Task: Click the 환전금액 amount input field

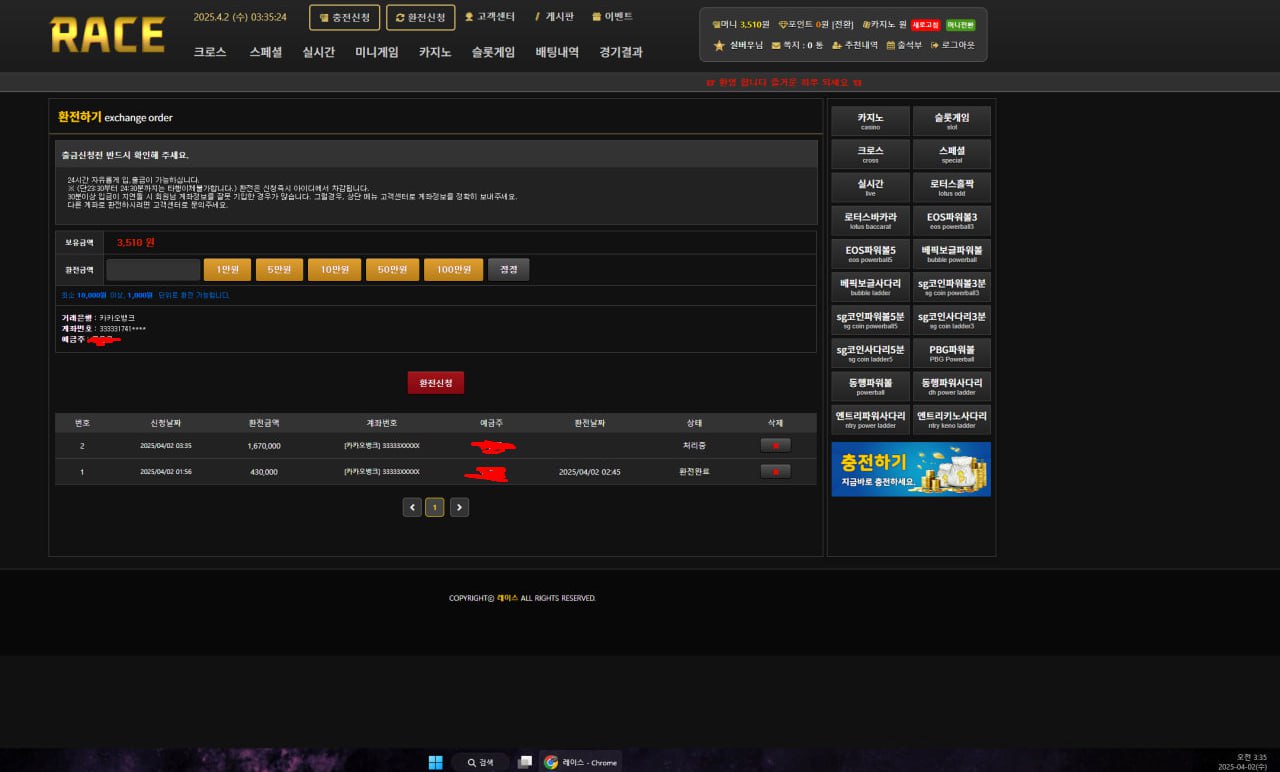Action: (x=153, y=270)
